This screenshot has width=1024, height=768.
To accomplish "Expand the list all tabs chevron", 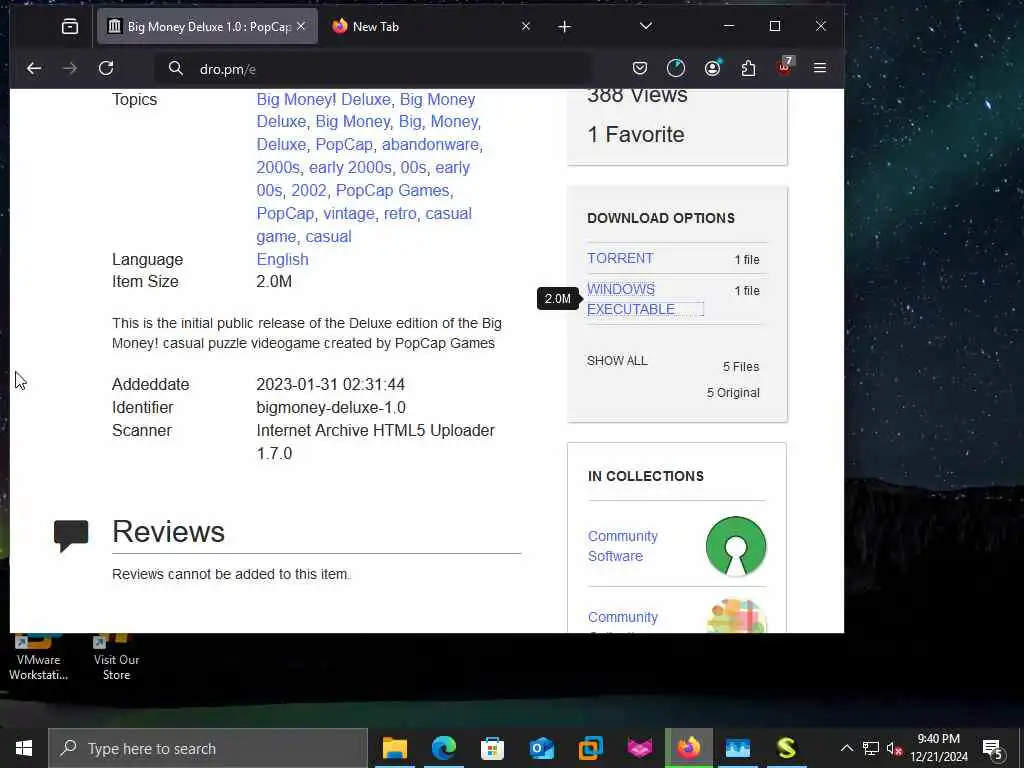I will [646, 26].
